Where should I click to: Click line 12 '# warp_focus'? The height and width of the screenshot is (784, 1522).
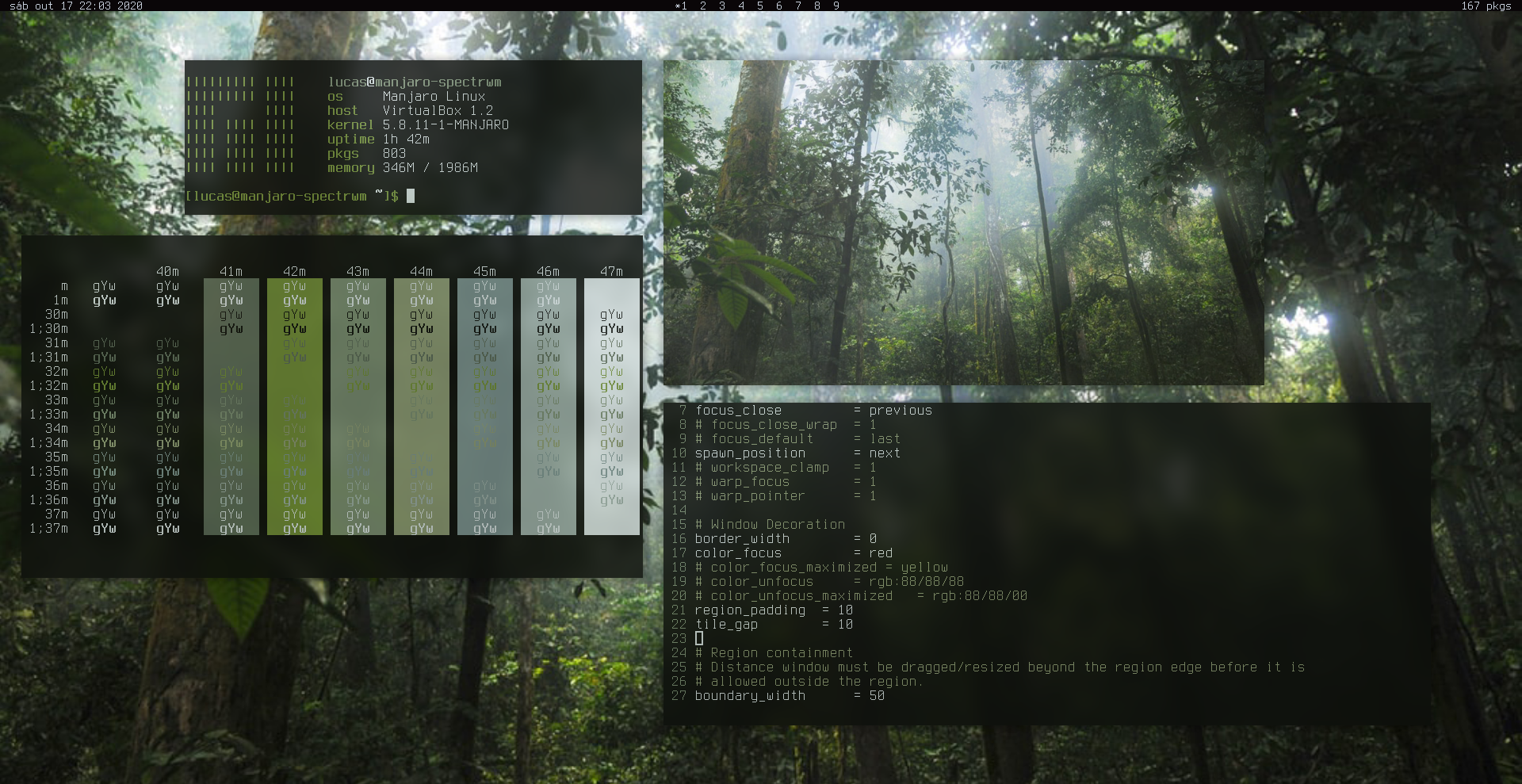pyautogui.click(x=742, y=481)
